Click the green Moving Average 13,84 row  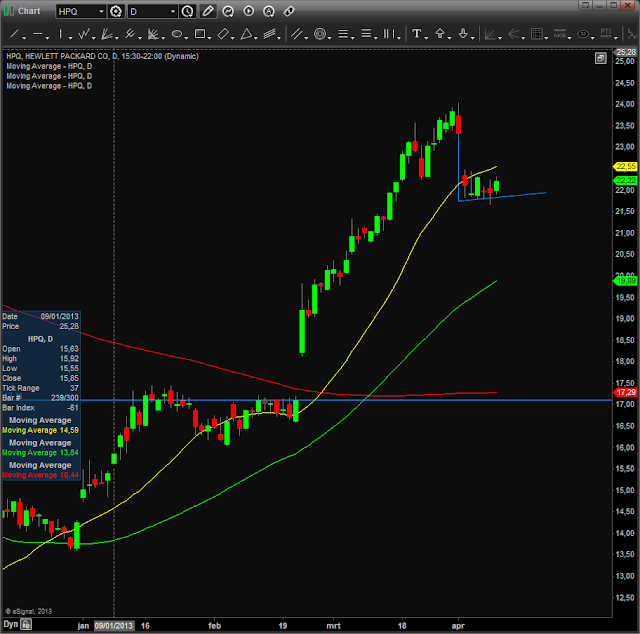point(40,452)
